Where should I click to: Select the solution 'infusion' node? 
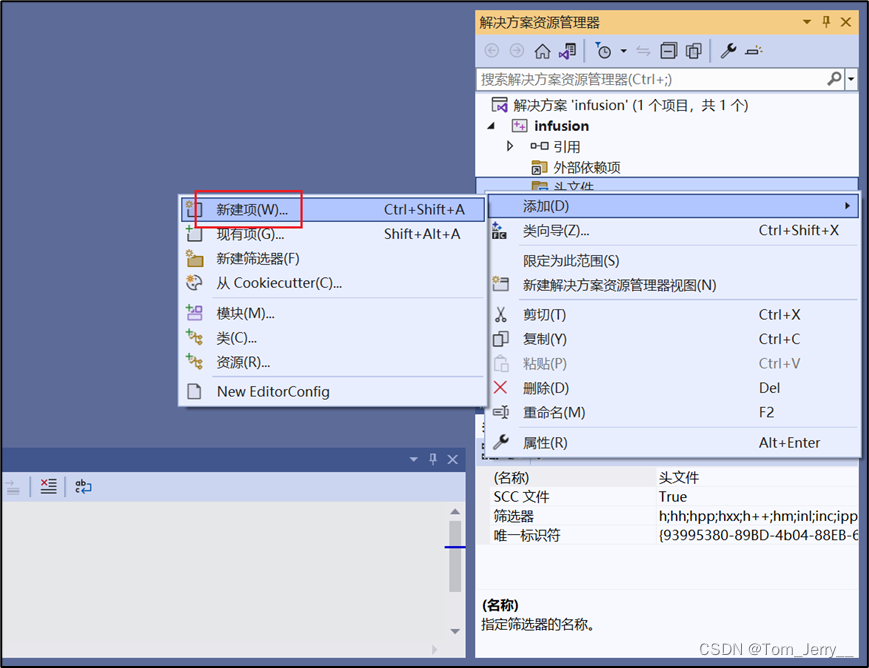point(620,105)
